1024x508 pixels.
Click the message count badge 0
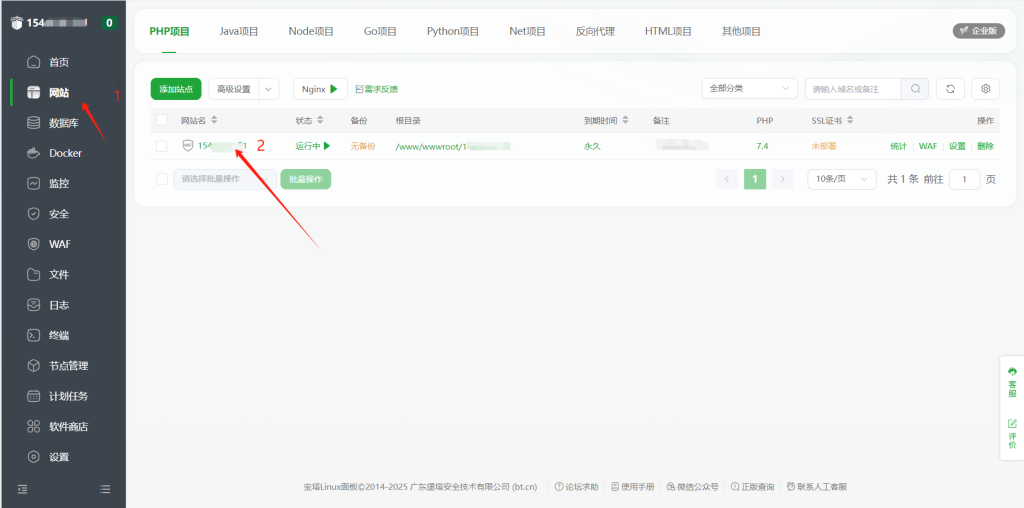pos(108,23)
